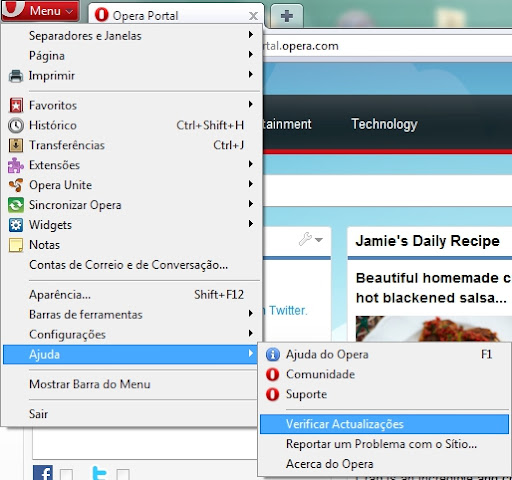Click the Opera logo on the Opera Portal tab

pos(102,15)
